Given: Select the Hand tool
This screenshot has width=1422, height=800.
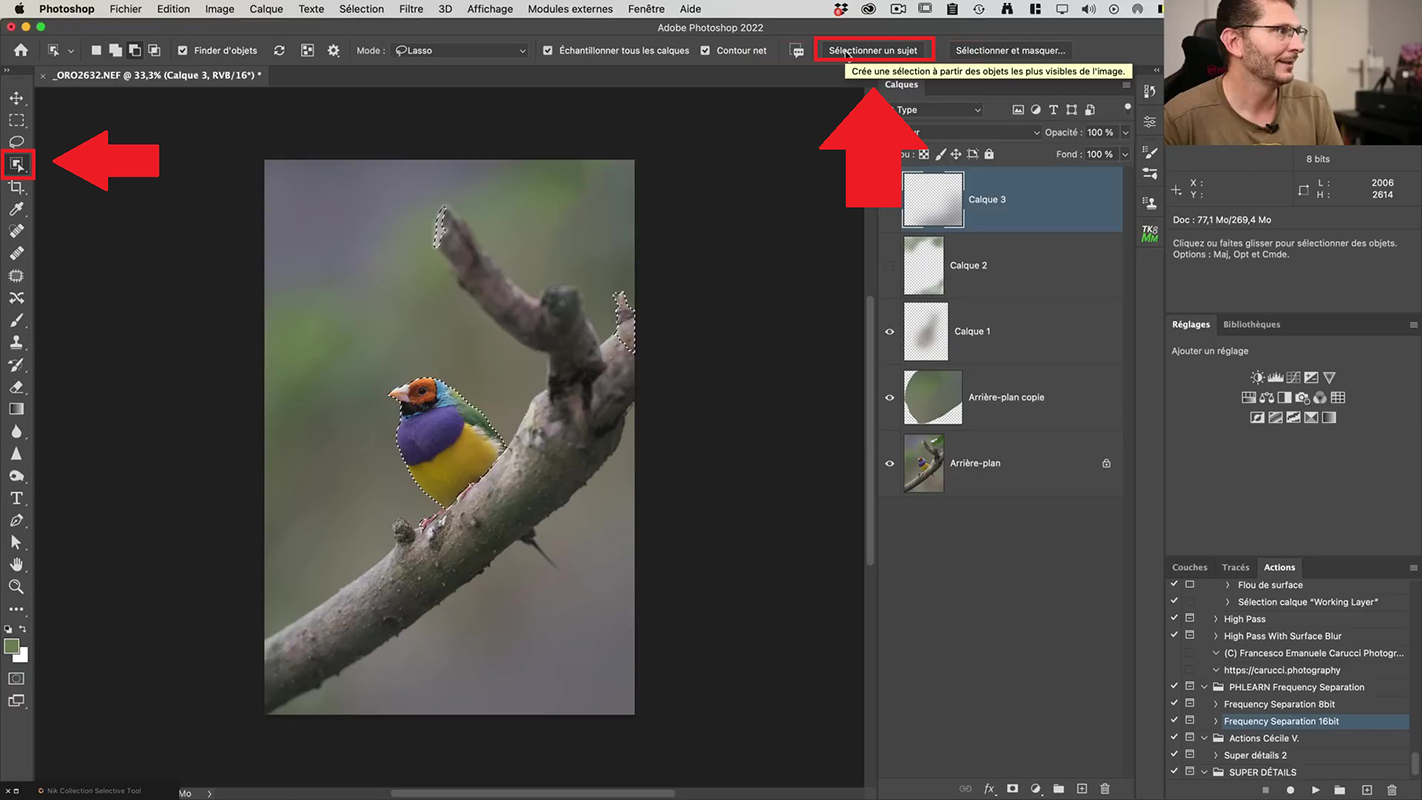Looking at the screenshot, I should click(x=16, y=565).
